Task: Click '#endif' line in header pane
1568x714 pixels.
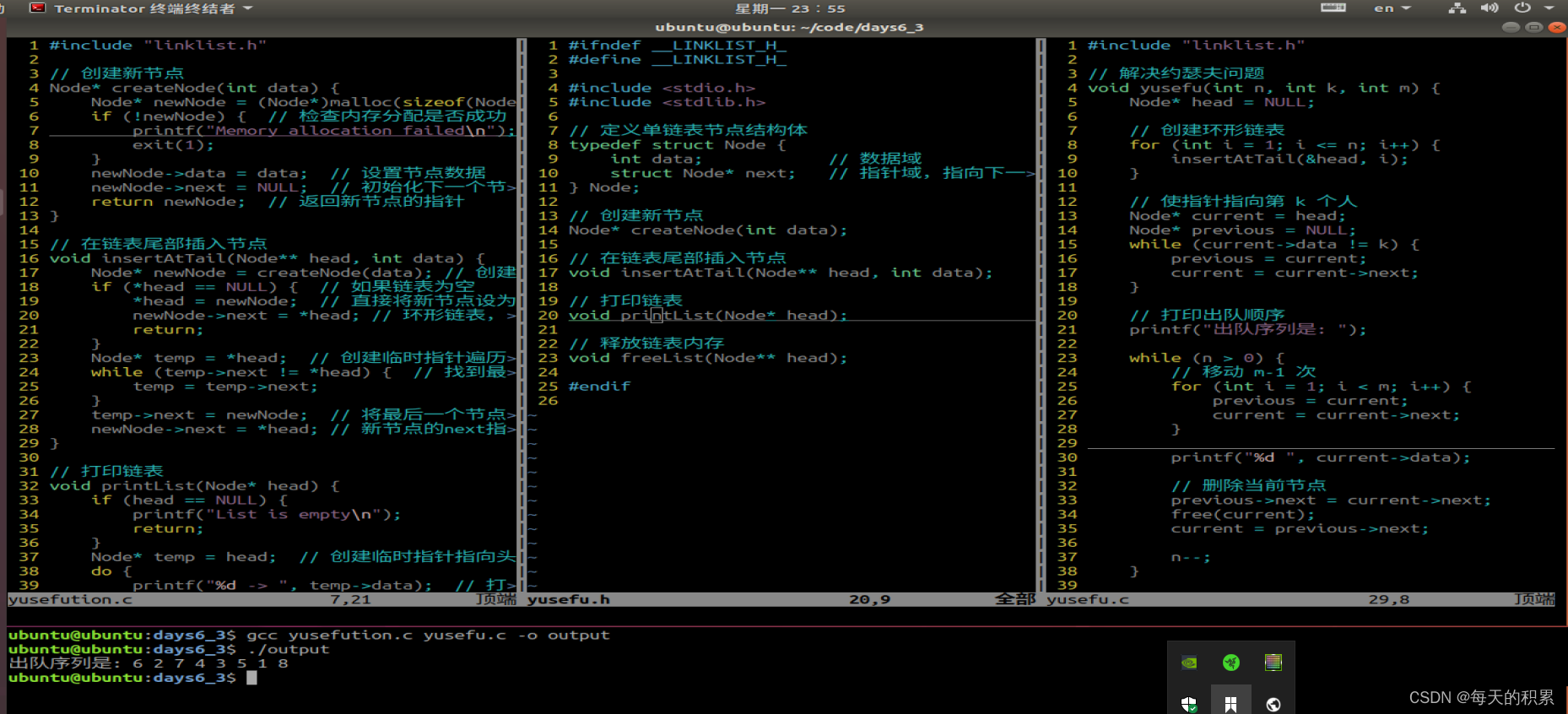Action: pyautogui.click(x=600, y=387)
